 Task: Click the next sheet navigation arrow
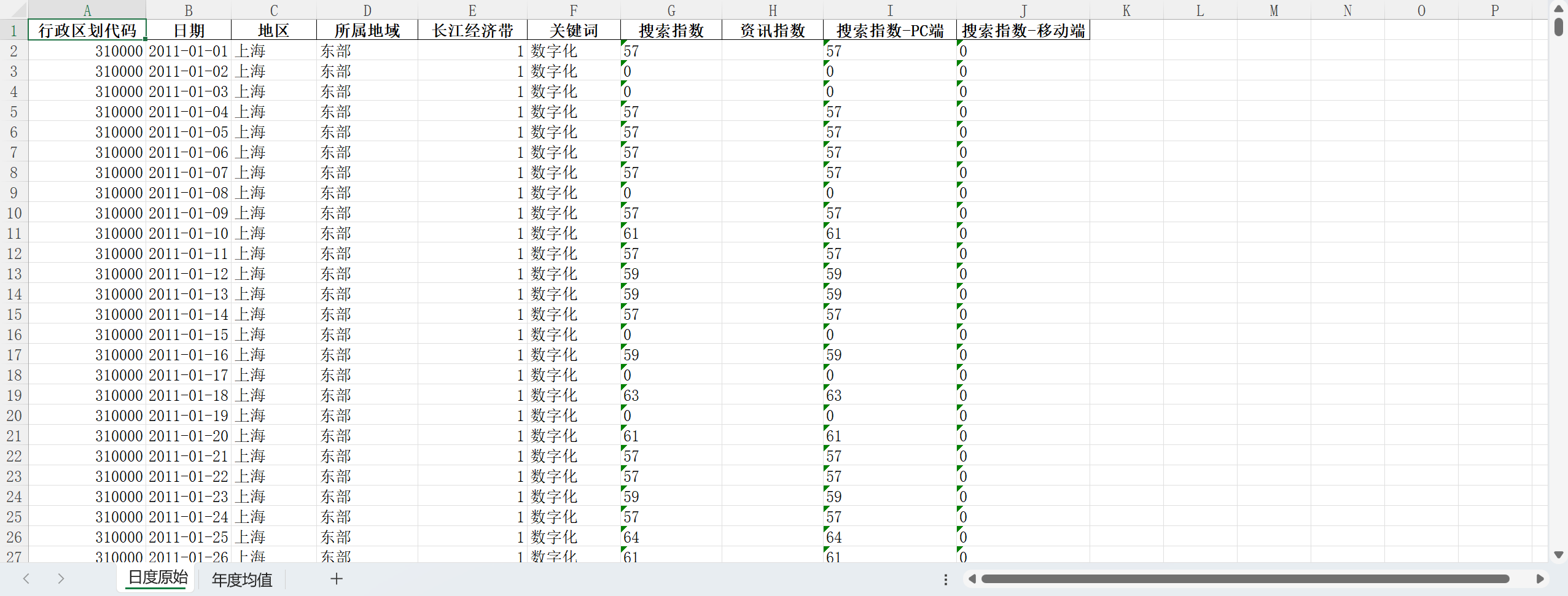pos(60,579)
